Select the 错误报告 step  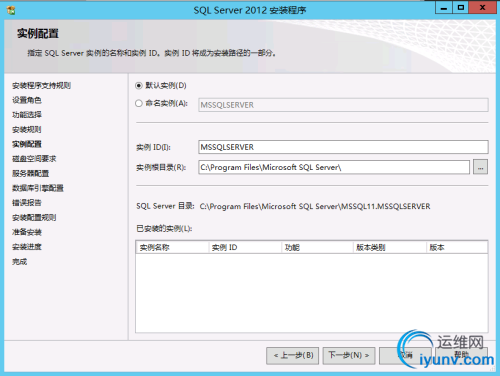click(27, 203)
